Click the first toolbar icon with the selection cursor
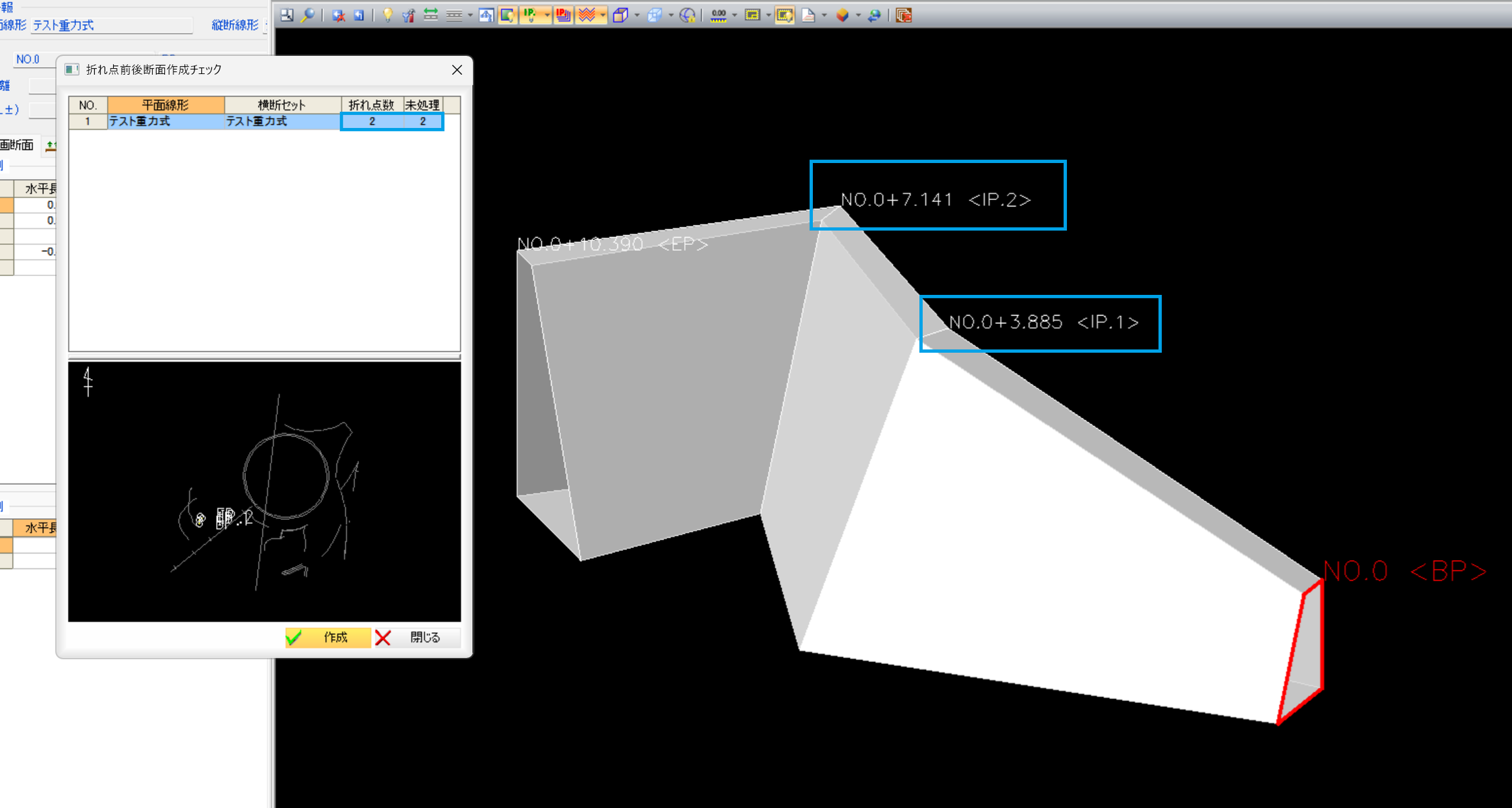 point(288,15)
